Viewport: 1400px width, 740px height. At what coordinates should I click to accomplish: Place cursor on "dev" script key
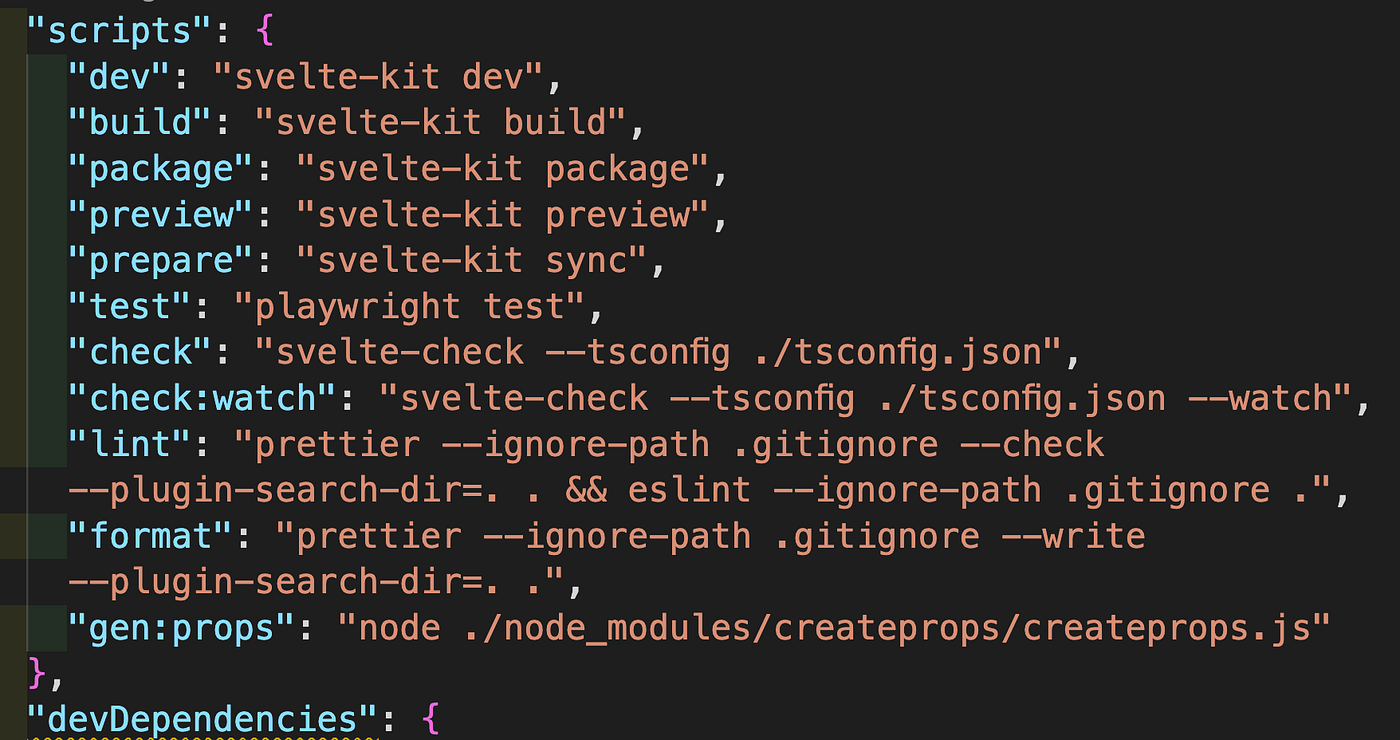(x=109, y=77)
